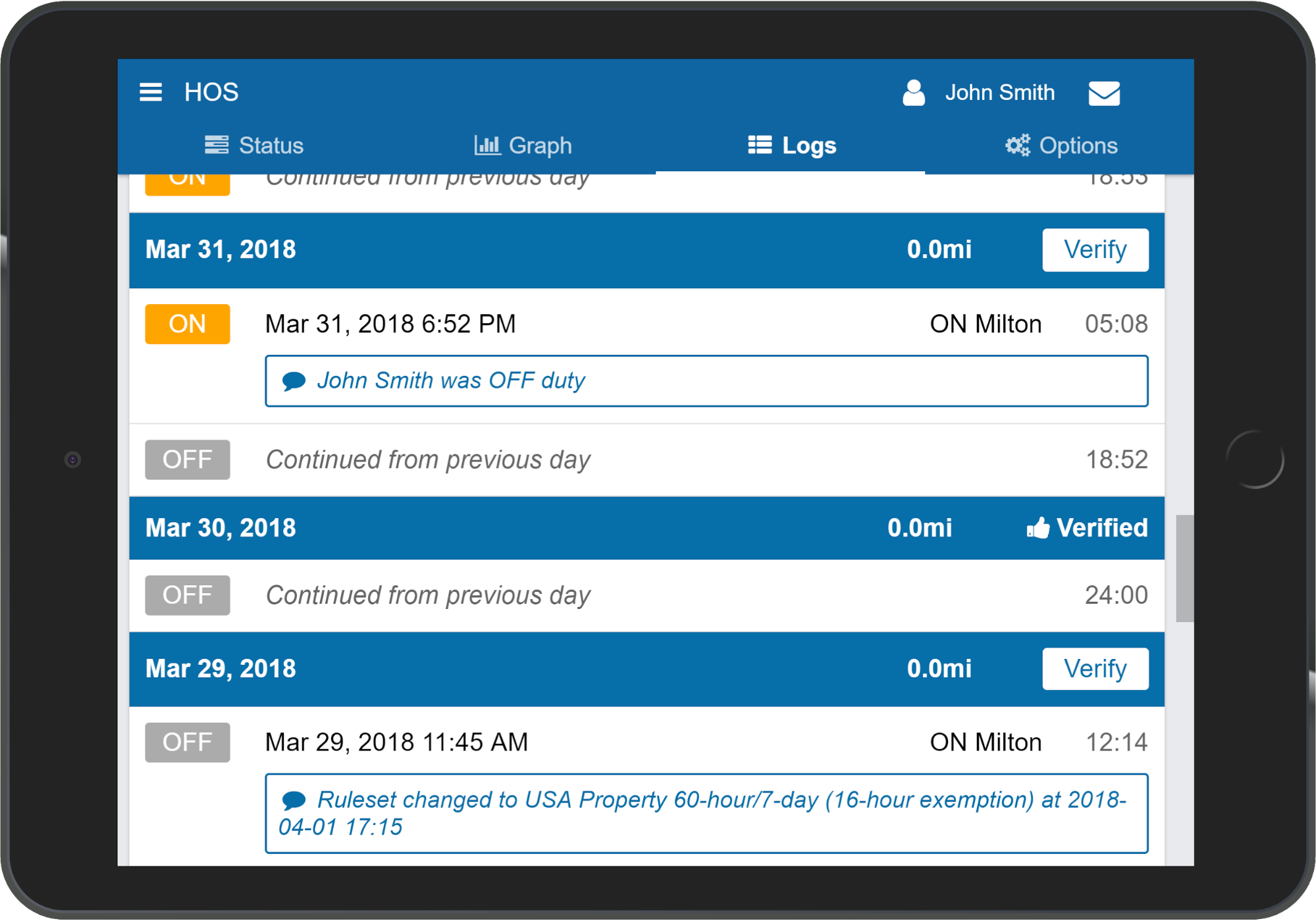The height and width of the screenshot is (921, 1316).
Task: Click 0.0mi distance for Mar 30
Action: (920, 528)
